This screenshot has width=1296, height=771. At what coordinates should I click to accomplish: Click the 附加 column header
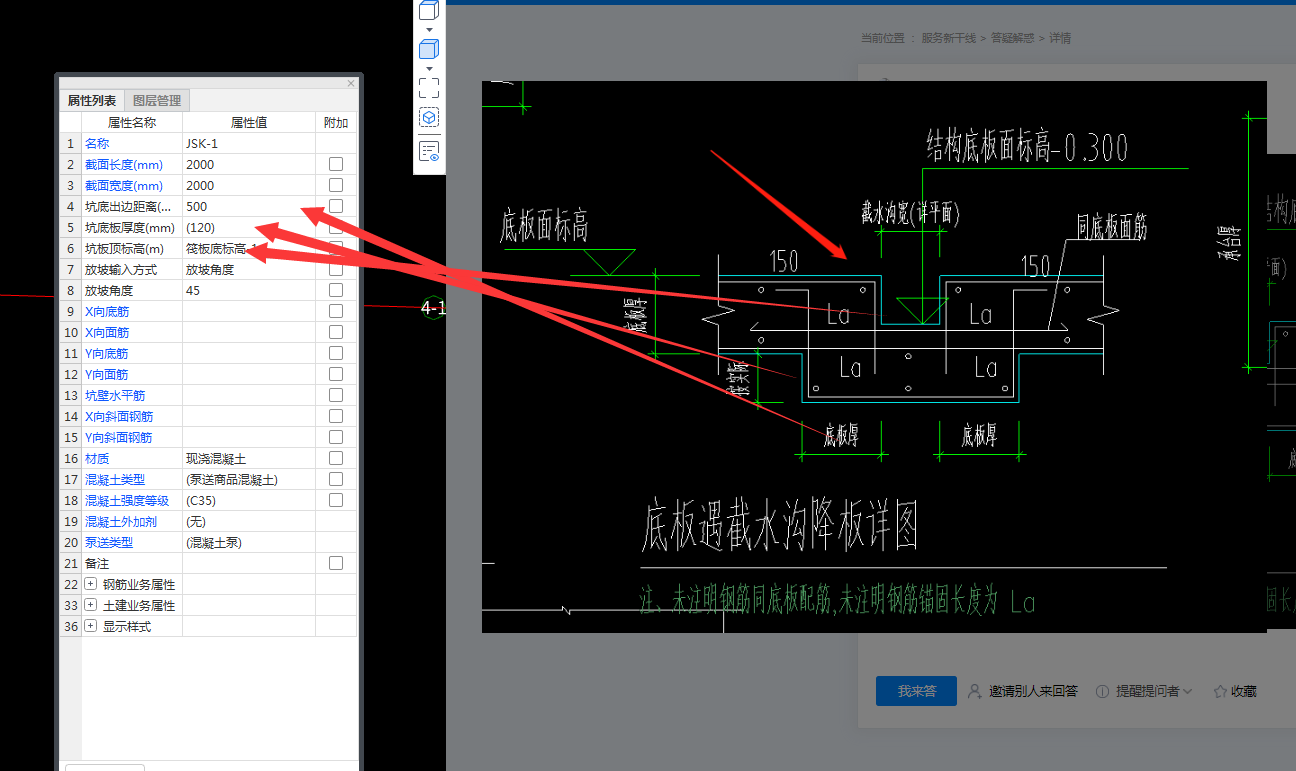336,122
